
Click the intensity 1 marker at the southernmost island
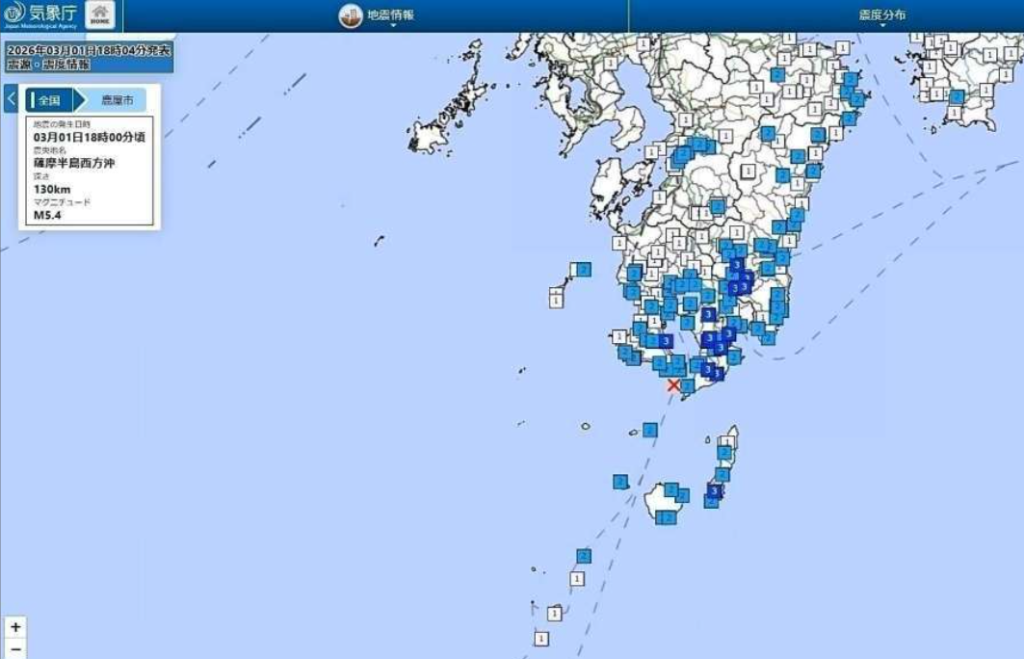coord(541,638)
